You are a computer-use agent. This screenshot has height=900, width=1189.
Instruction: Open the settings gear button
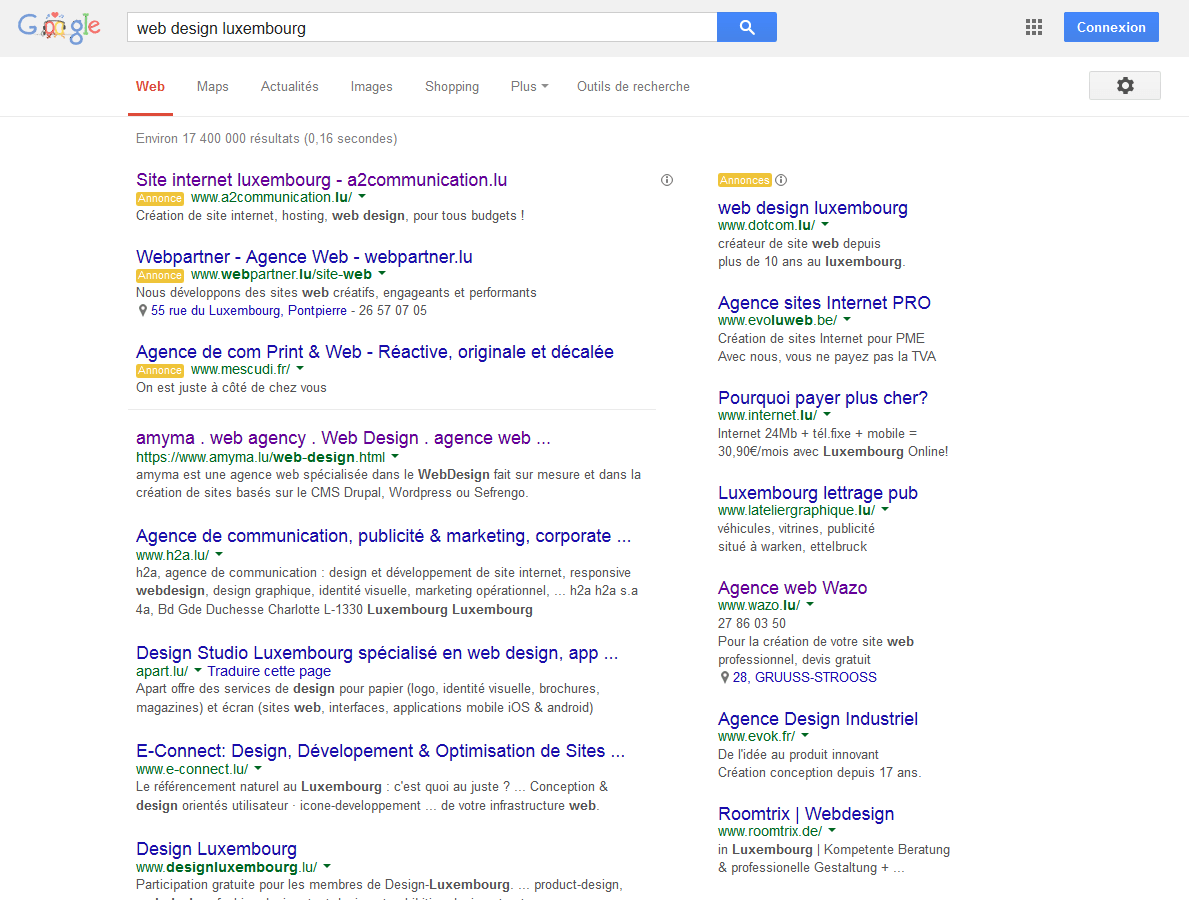[x=1125, y=86]
